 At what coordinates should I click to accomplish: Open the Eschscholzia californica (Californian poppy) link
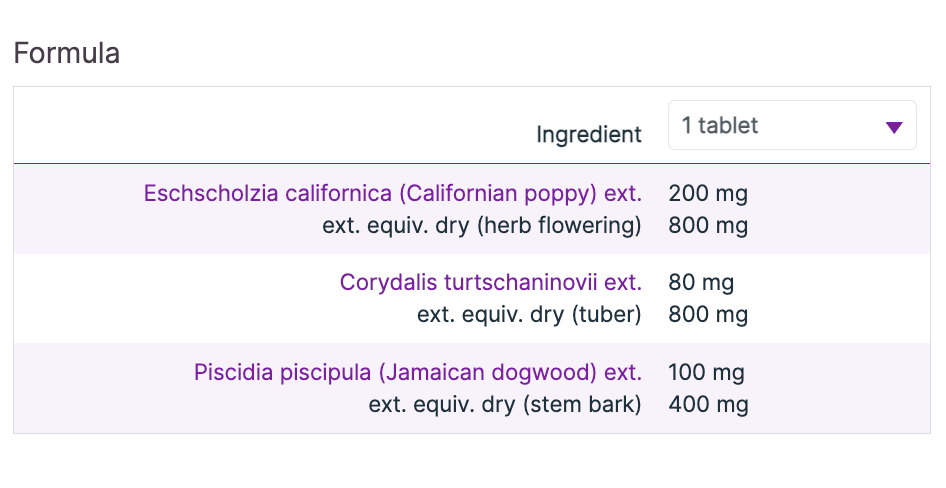click(x=392, y=193)
